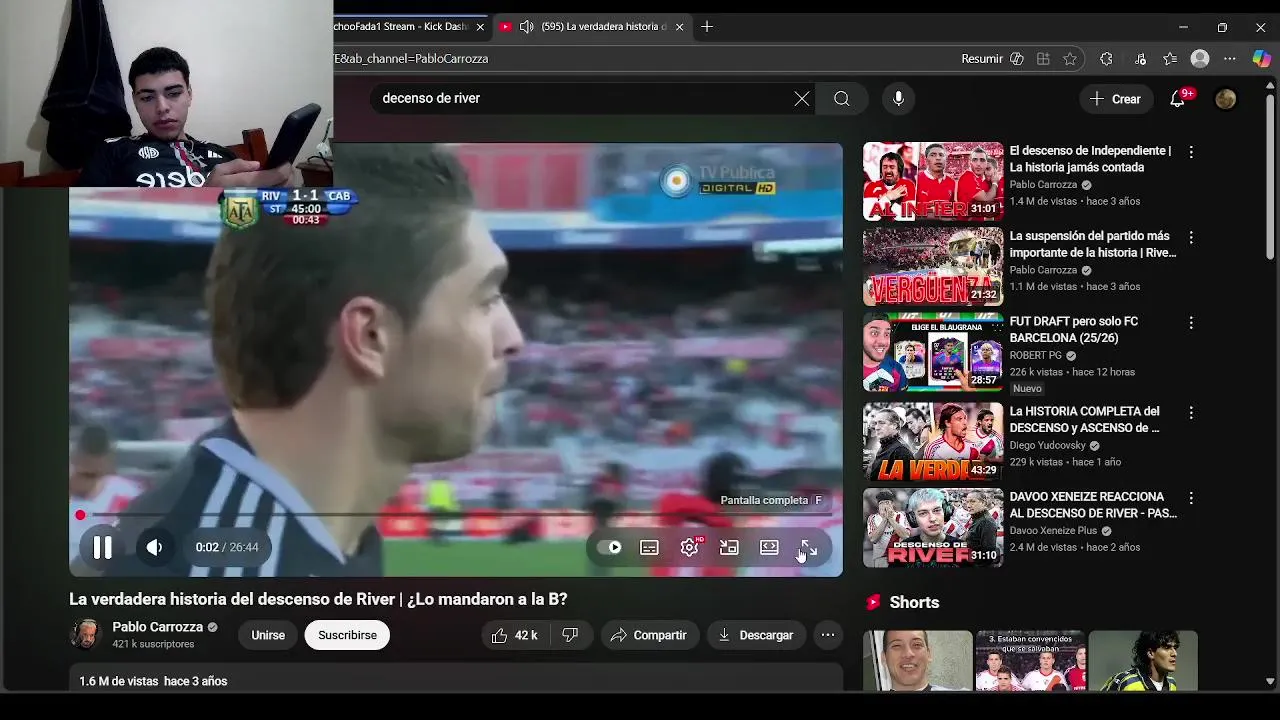This screenshot has height=720, width=1280.
Task: Pause the video playback
Action: [x=102, y=547]
